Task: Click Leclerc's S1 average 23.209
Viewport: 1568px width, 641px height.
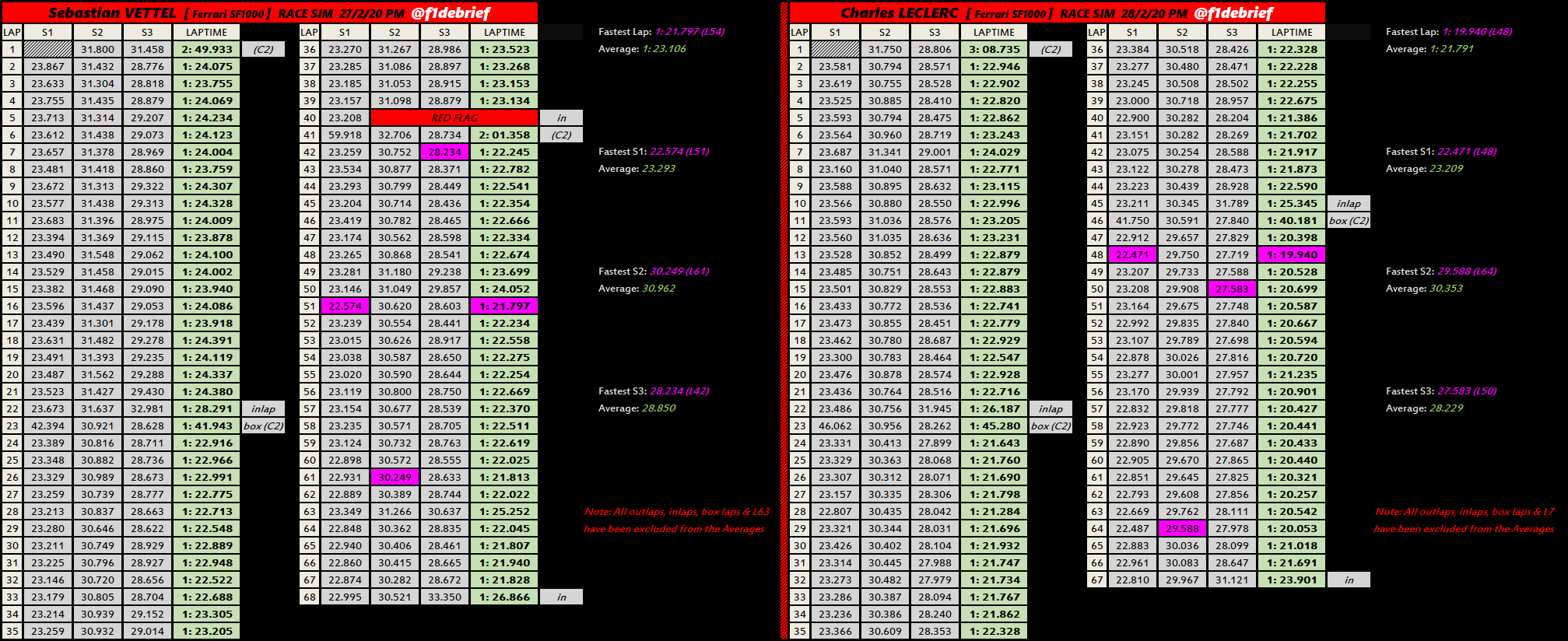Action: 1447,169
